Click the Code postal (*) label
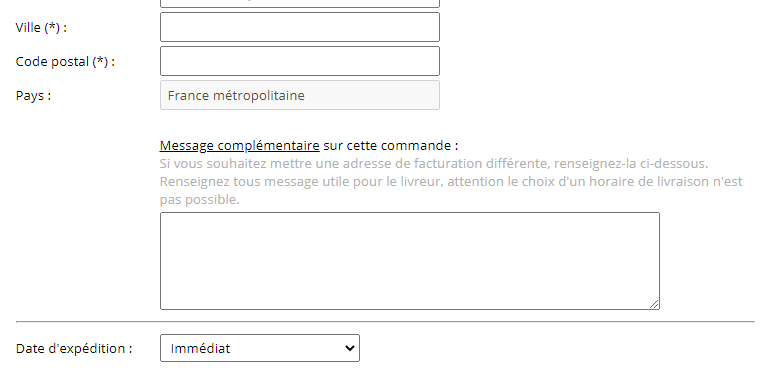This screenshot has width=763, height=378. [x=65, y=62]
